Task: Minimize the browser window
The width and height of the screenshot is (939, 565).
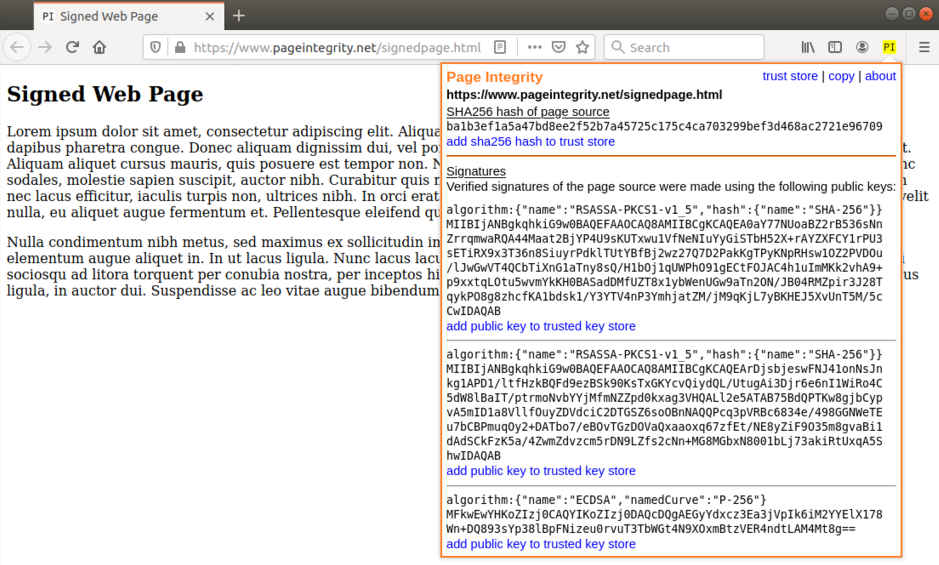Action: (x=892, y=14)
